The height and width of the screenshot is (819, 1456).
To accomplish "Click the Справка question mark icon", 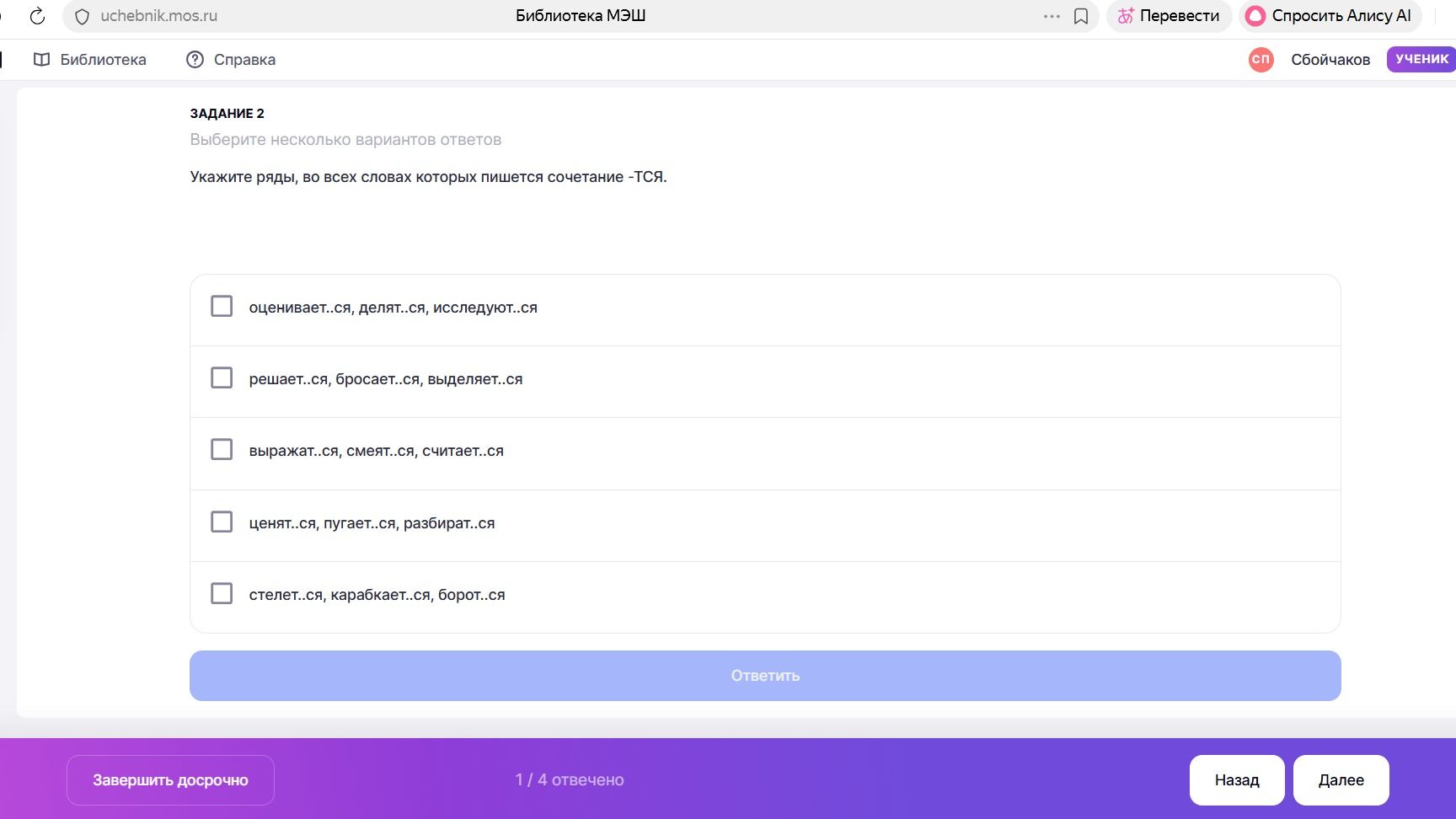I will 195,60.
